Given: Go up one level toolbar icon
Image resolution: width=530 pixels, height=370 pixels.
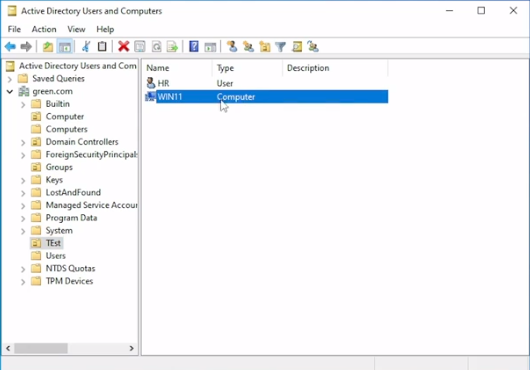Looking at the screenshot, I should [x=48, y=46].
